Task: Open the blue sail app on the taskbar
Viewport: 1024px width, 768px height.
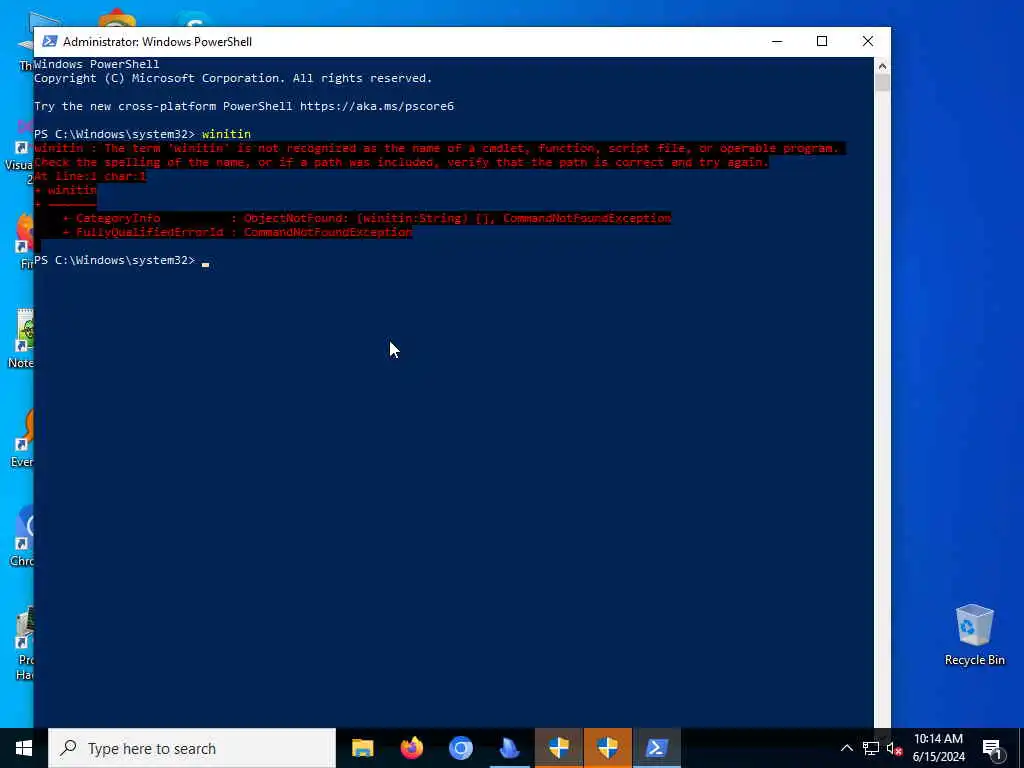Action: tap(509, 748)
